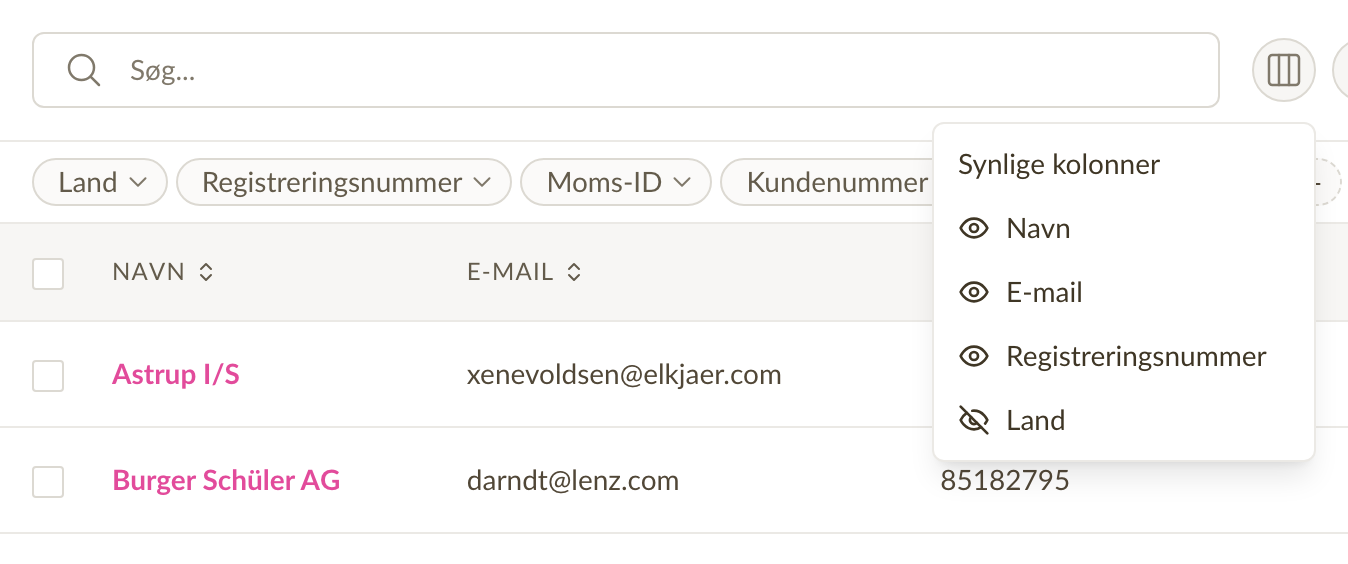Select Land entry in Synlige kolonner menu
The image size is (1348, 564).
coord(1124,421)
